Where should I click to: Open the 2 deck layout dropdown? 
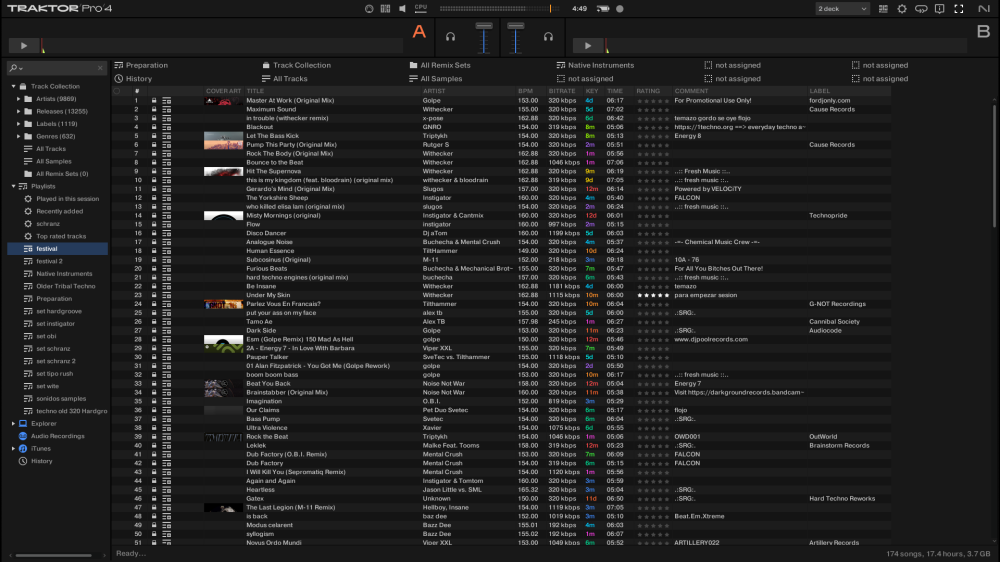coord(842,9)
